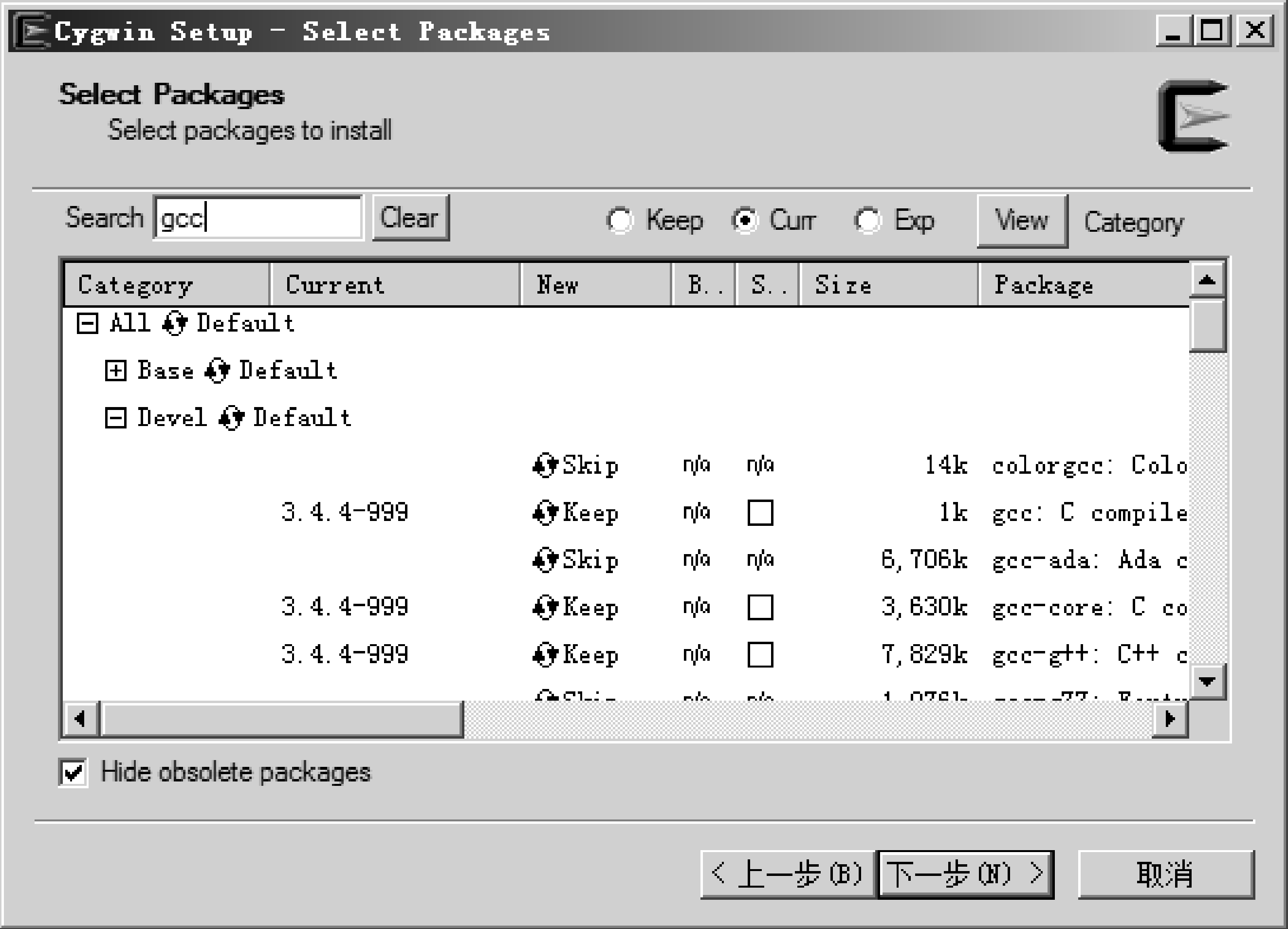This screenshot has width=1288, height=929.
Task: Click the View button
Action: pyautogui.click(x=1022, y=221)
